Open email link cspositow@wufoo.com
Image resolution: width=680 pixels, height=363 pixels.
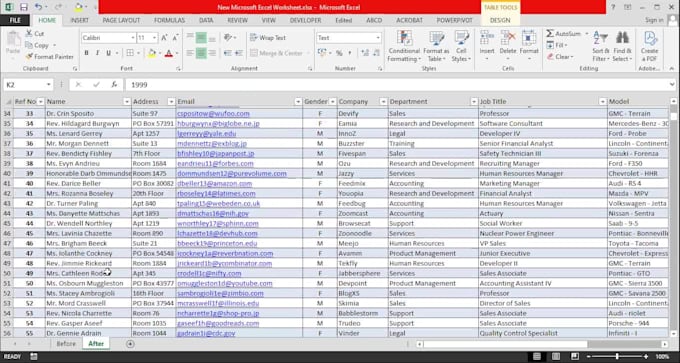pyautogui.click(x=213, y=114)
